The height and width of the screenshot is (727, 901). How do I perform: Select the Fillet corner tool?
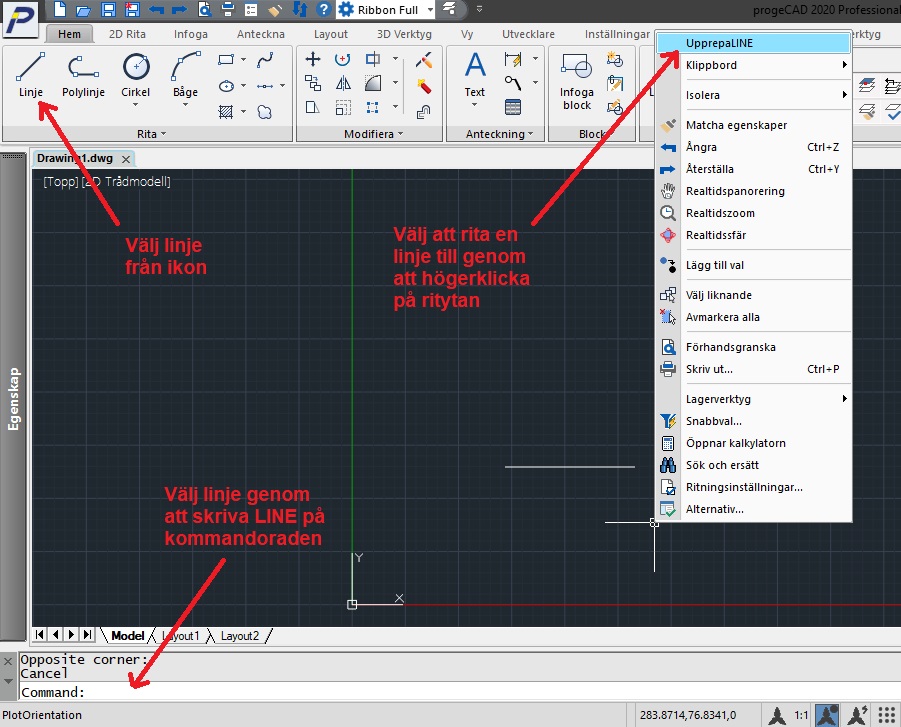373,84
